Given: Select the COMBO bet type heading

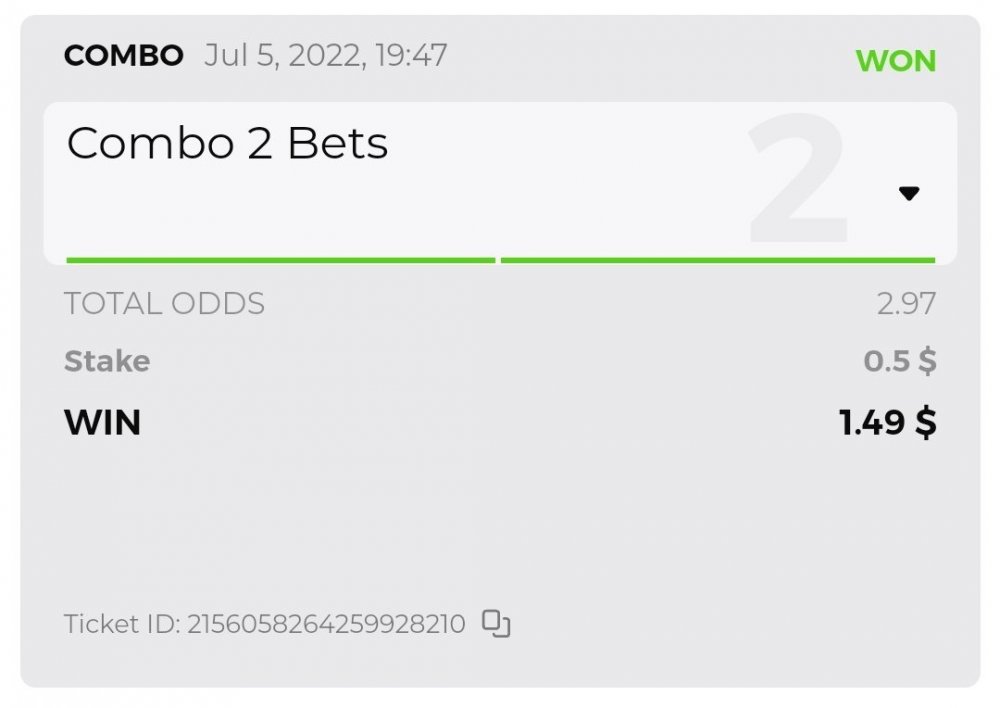Looking at the screenshot, I should (123, 55).
